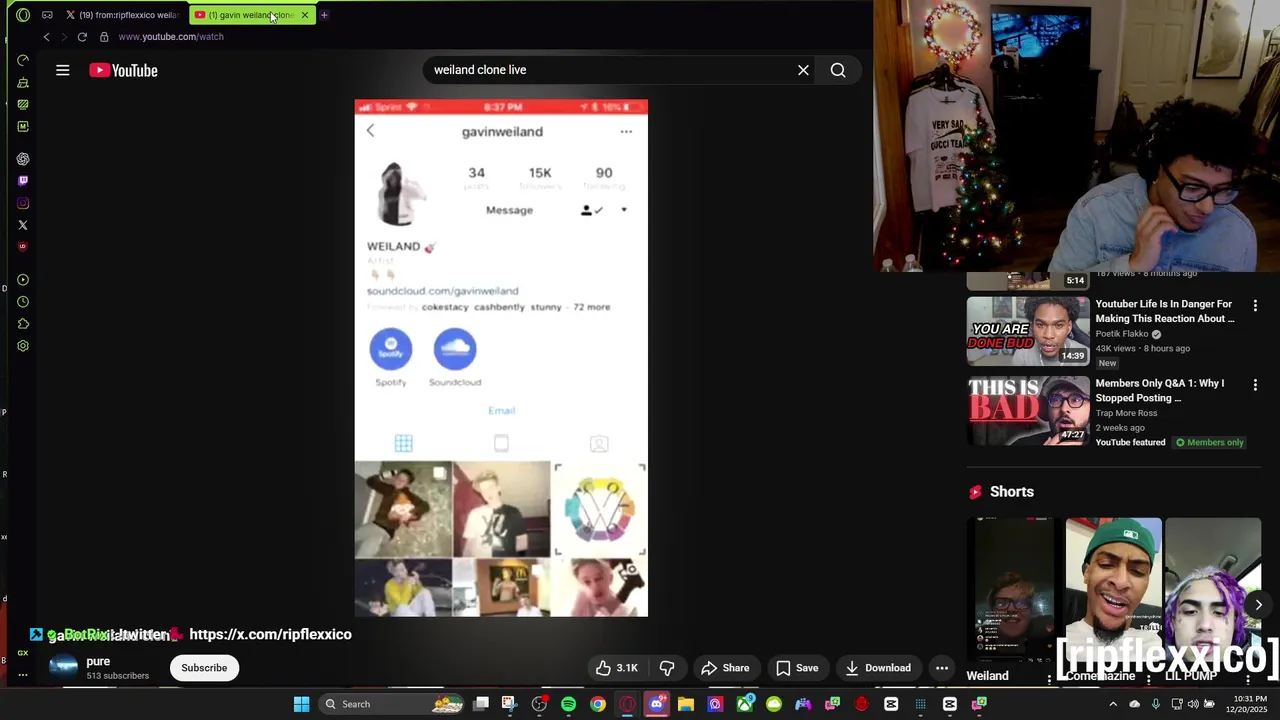Open the player icon in Opera sidebar
The height and width of the screenshot is (720, 1280).
[23, 280]
